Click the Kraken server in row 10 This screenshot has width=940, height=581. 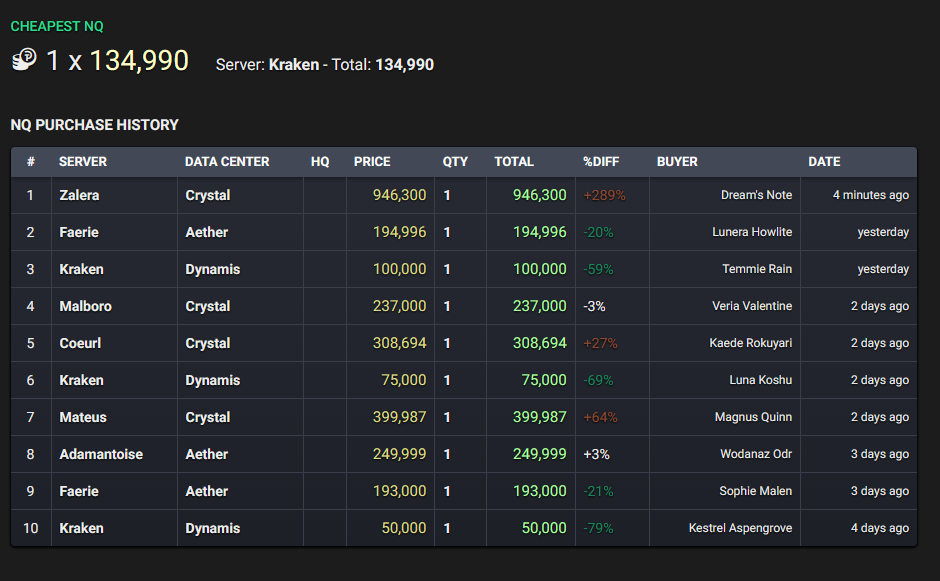(81, 528)
